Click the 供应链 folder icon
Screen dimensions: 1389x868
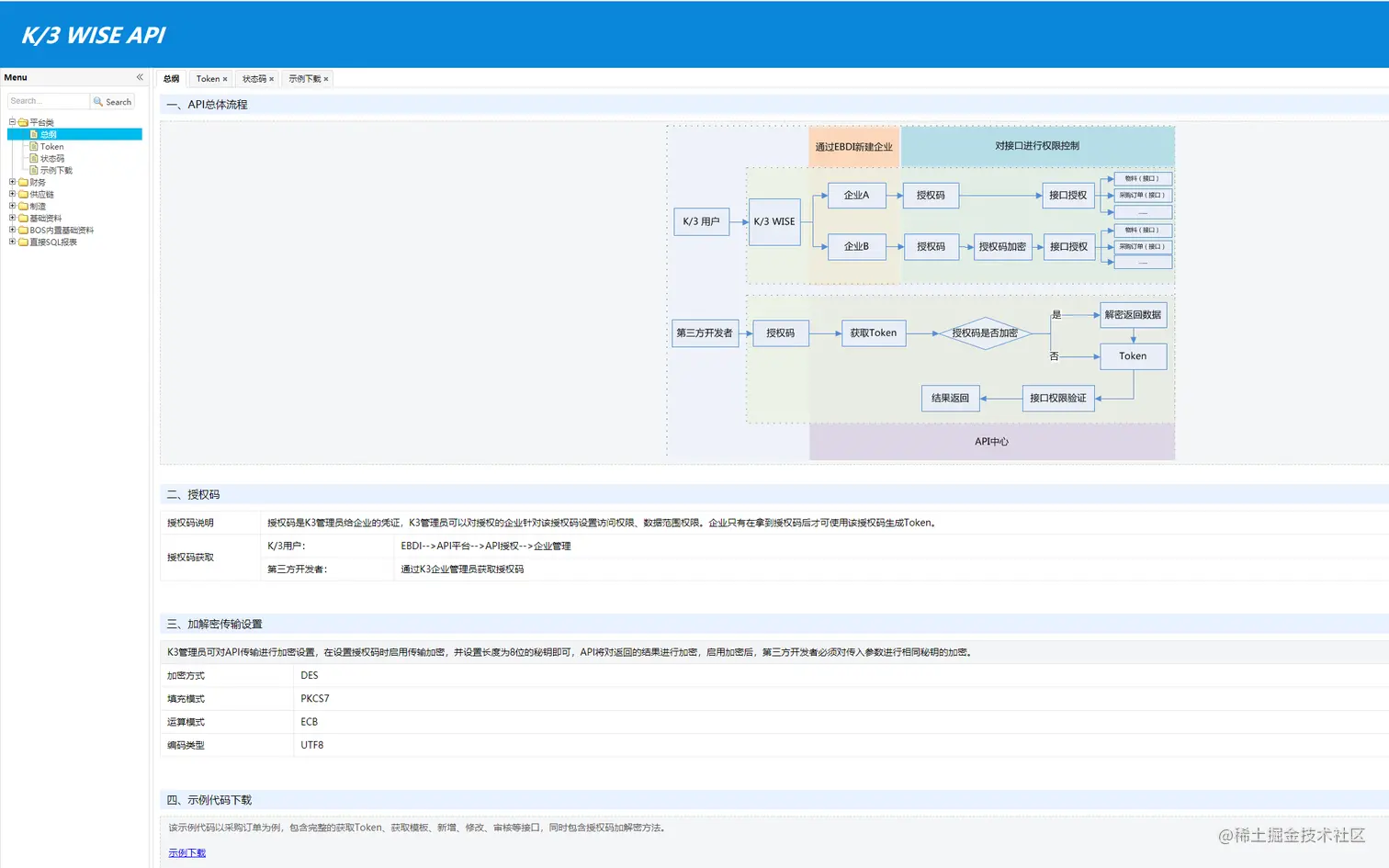[x=23, y=194]
